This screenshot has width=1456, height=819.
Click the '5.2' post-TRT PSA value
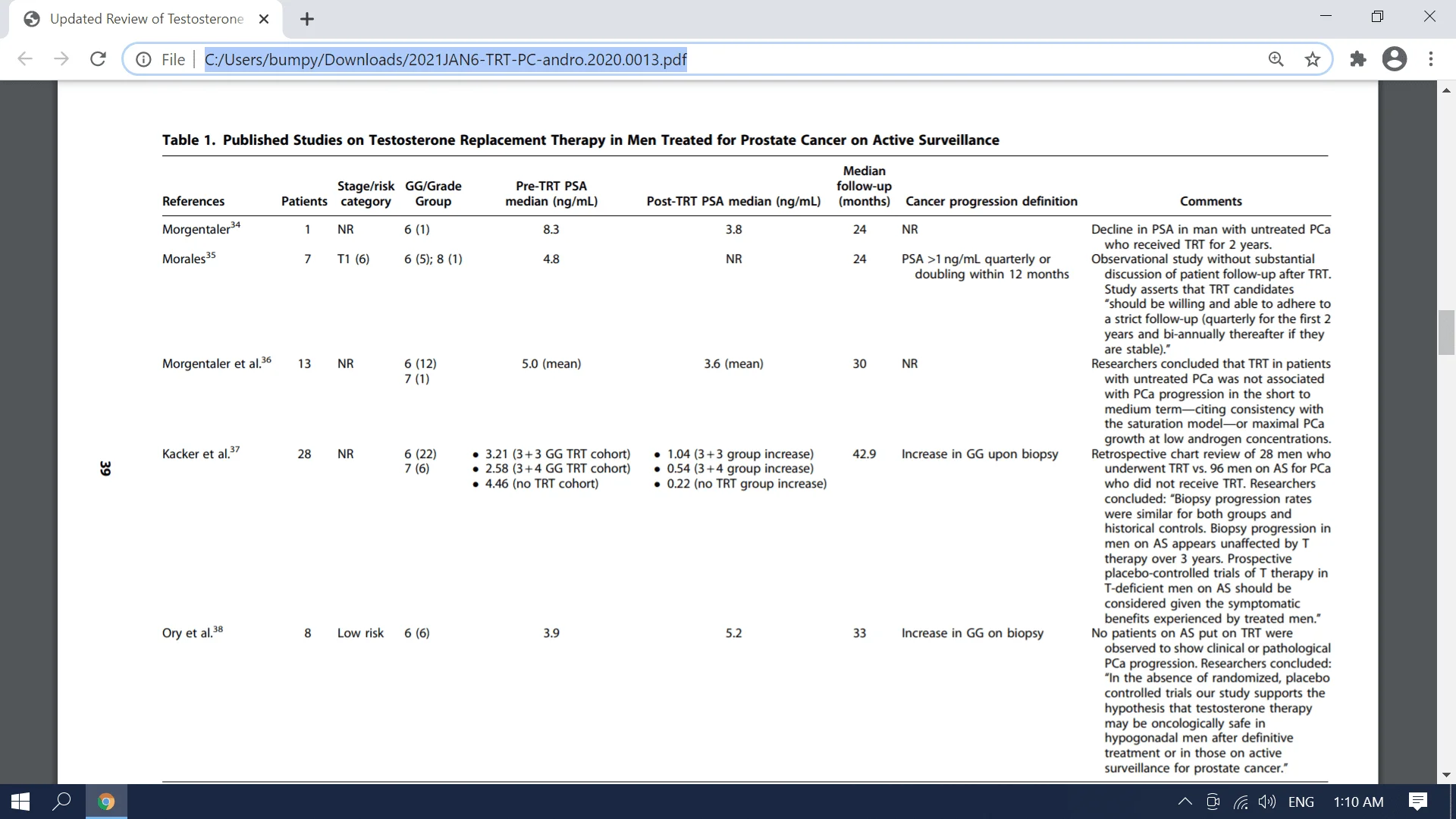pyautogui.click(x=733, y=632)
